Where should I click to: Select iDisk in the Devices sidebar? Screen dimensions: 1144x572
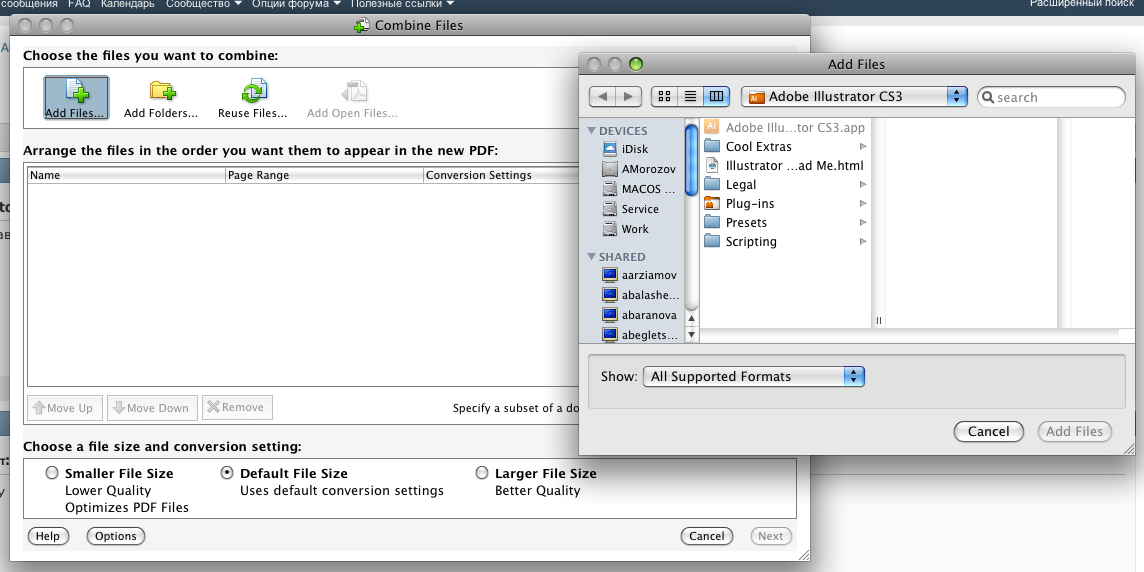point(633,149)
